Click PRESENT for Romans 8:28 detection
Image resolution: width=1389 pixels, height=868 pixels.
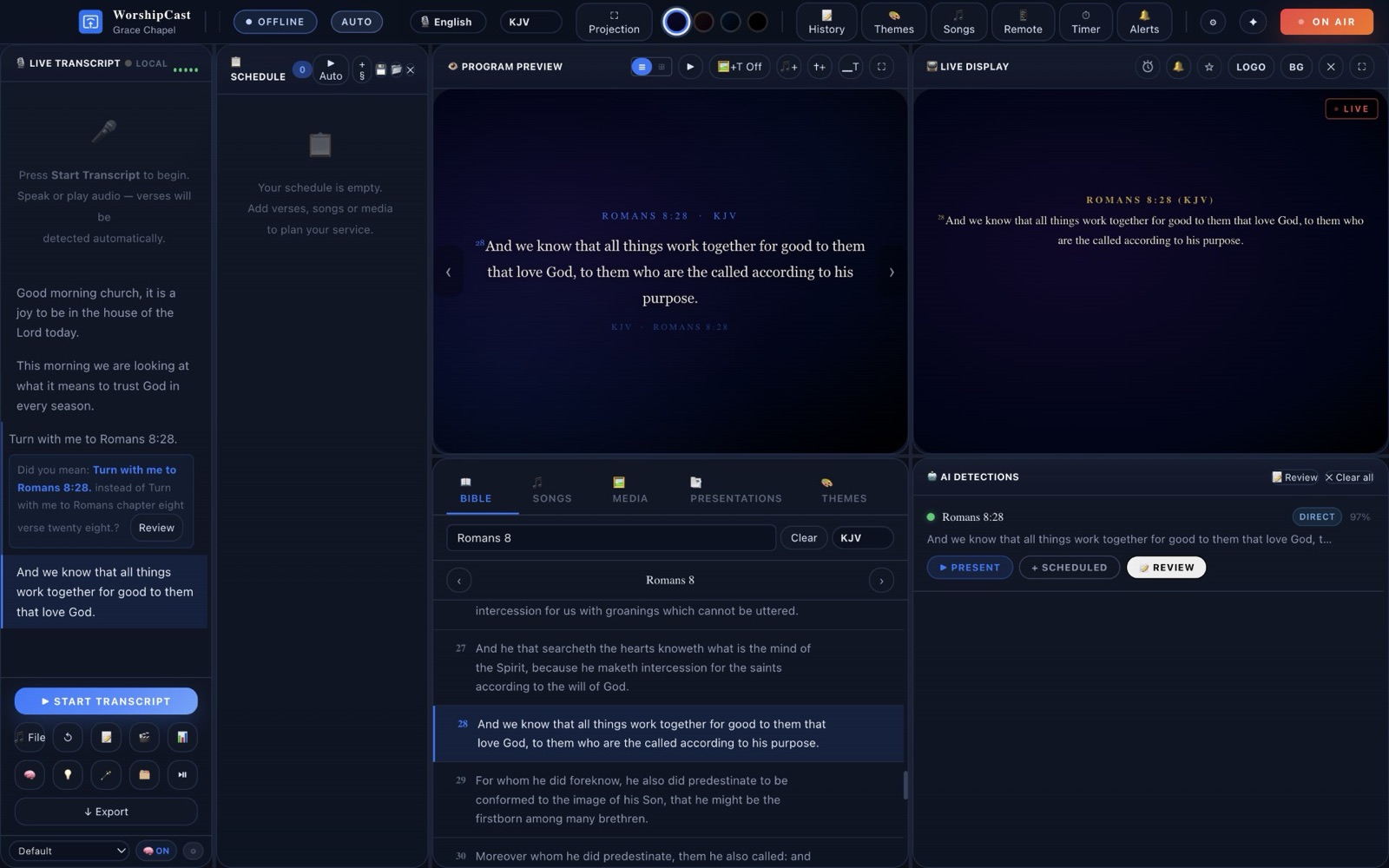tap(970, 568)
